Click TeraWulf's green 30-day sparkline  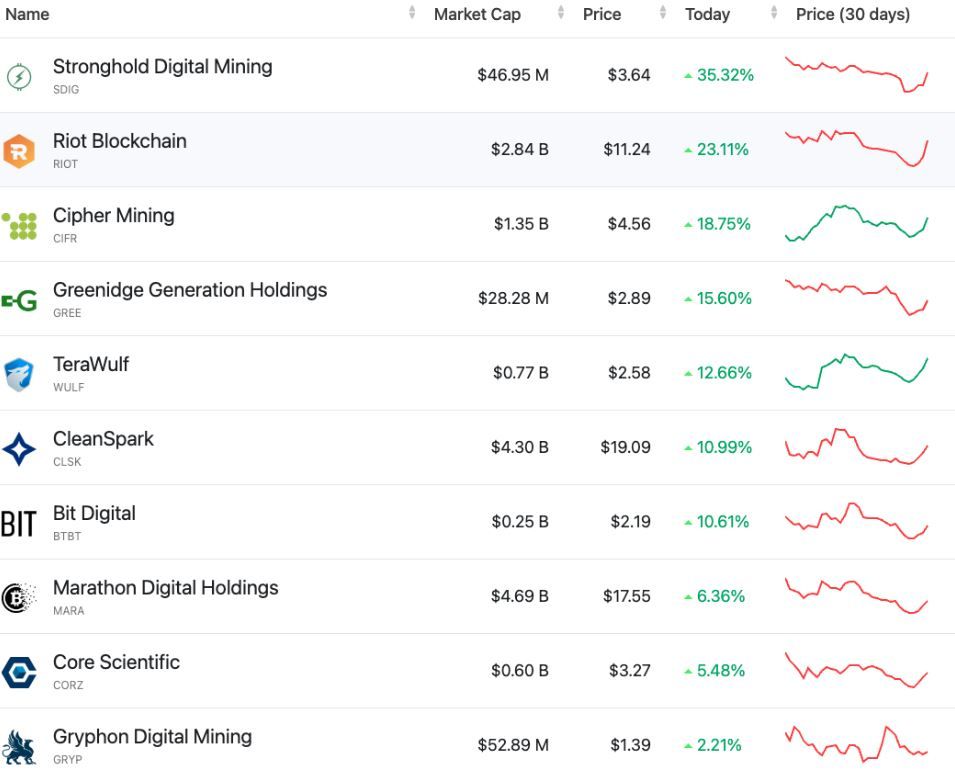856,372
